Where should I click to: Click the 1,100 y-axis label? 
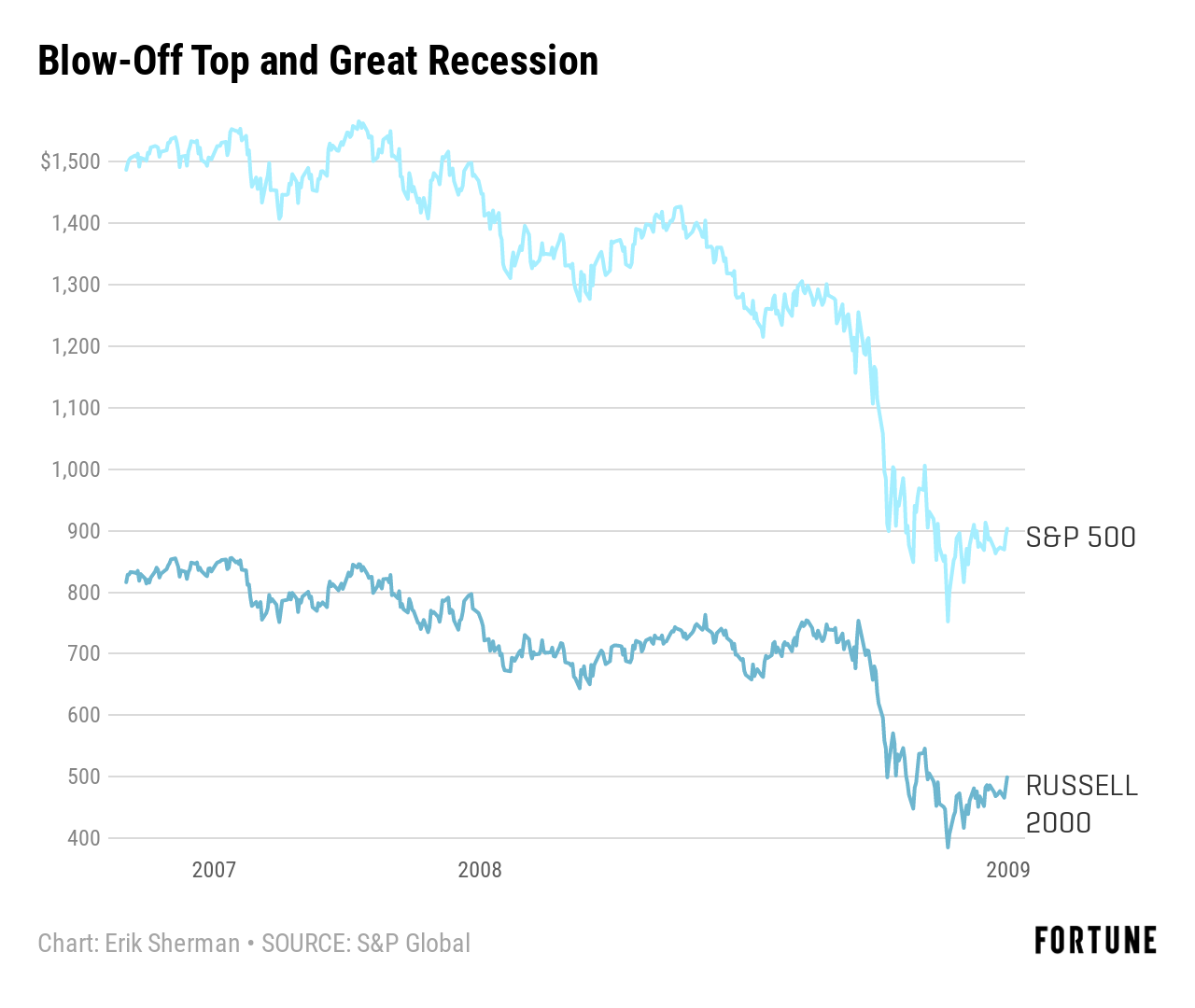76,408
